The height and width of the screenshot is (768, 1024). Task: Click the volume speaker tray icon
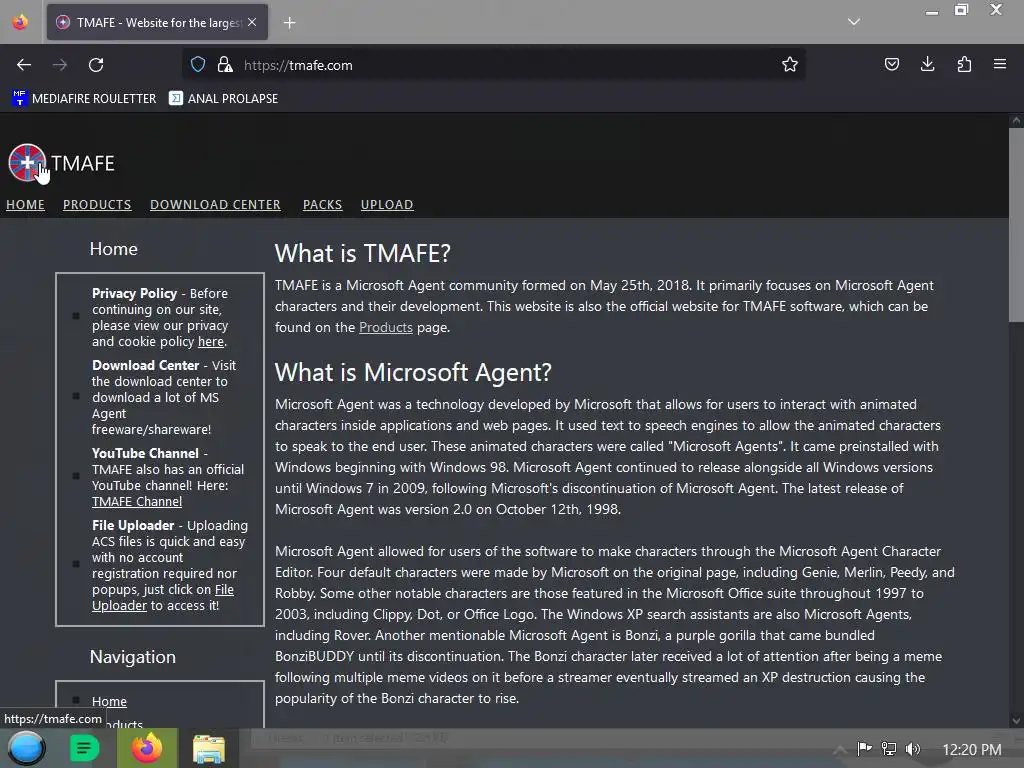(913, 748)
